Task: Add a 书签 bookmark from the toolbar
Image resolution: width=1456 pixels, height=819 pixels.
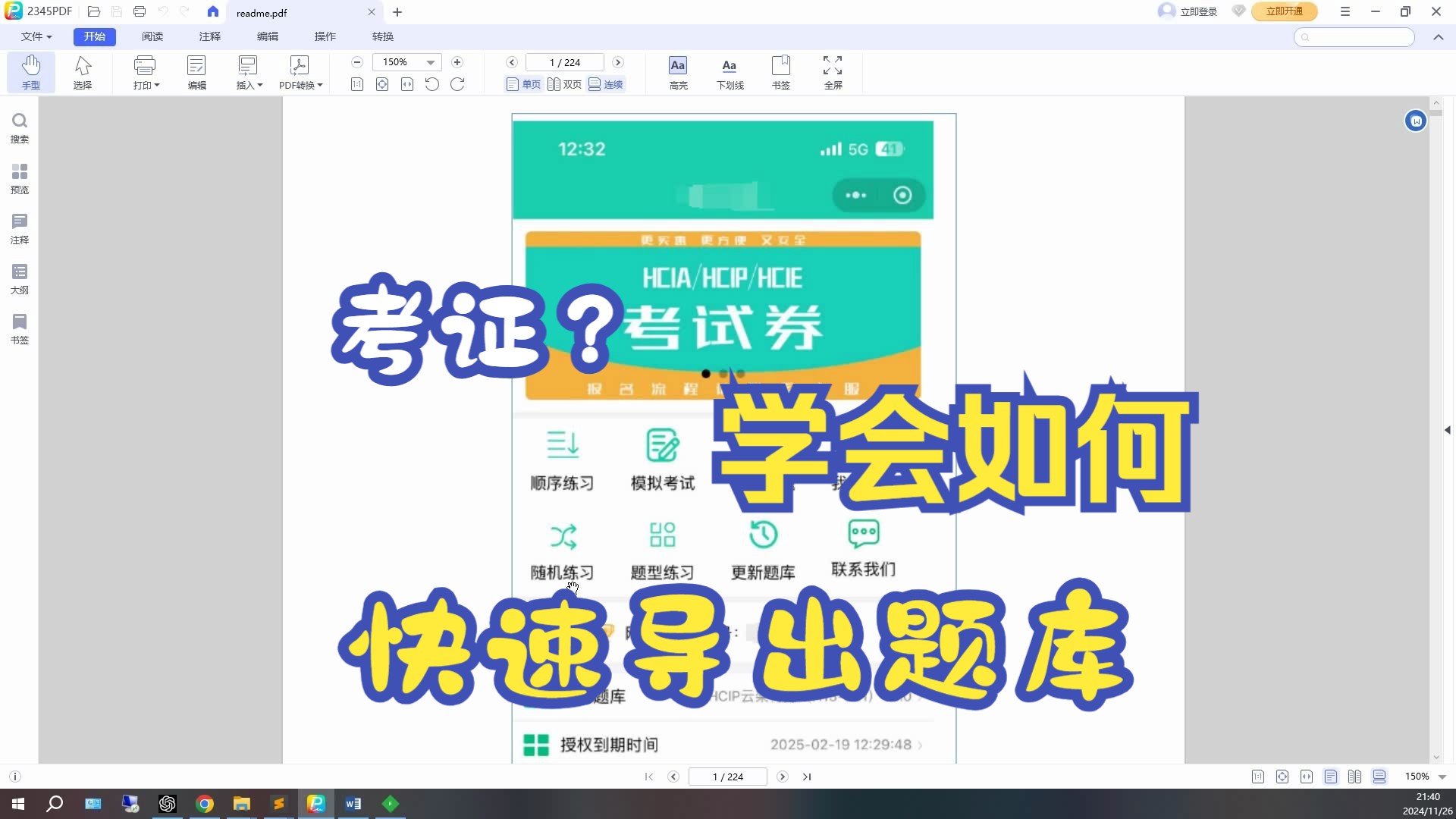Action: point(781,72)
